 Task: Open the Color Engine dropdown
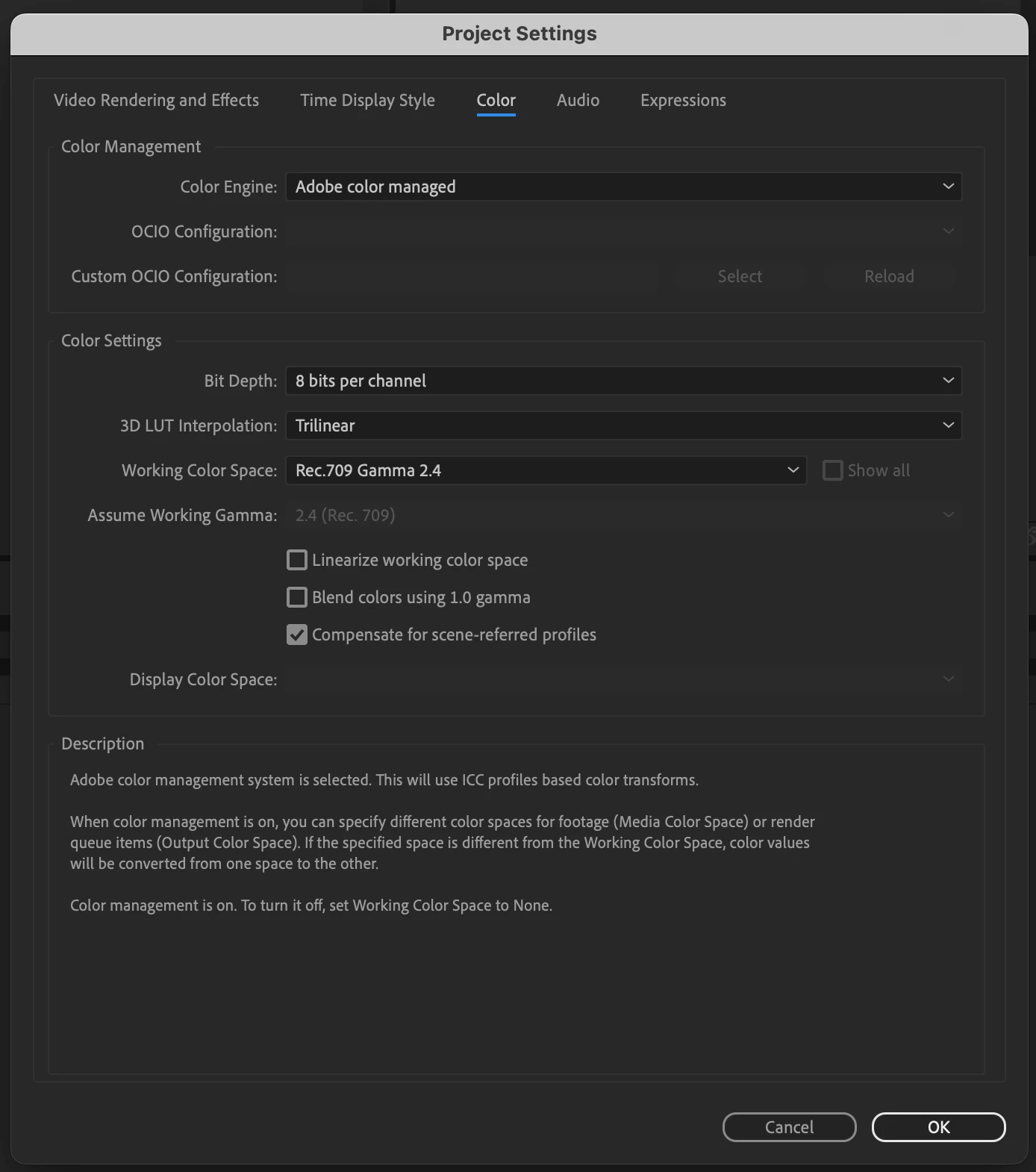pos(624,187)
